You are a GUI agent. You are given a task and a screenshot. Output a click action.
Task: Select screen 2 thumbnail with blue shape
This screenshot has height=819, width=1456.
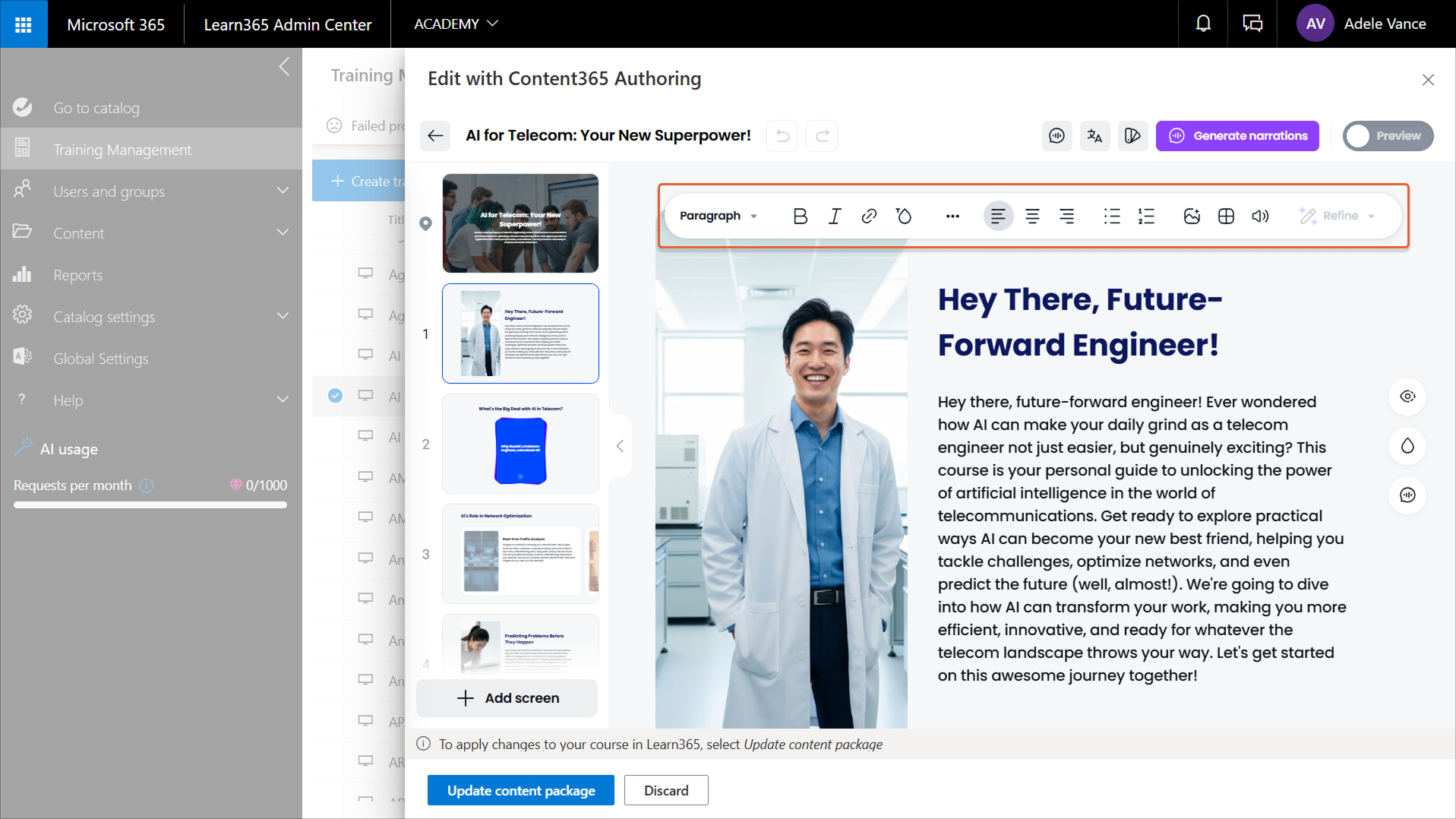[520, 444]
